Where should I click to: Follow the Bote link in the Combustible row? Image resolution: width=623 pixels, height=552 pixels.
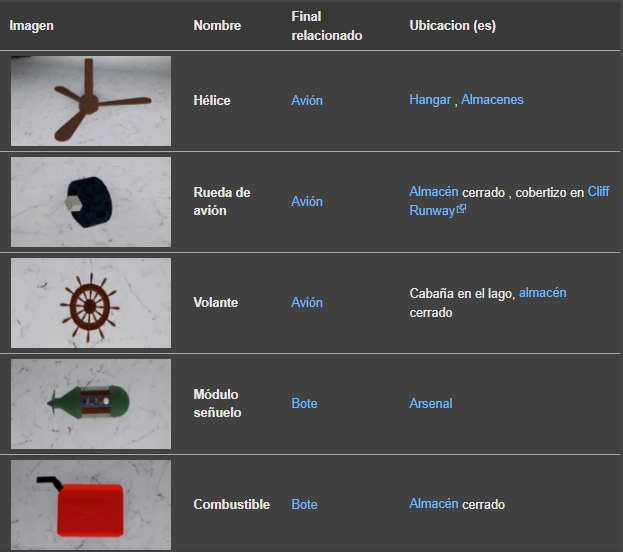(304, 505)
